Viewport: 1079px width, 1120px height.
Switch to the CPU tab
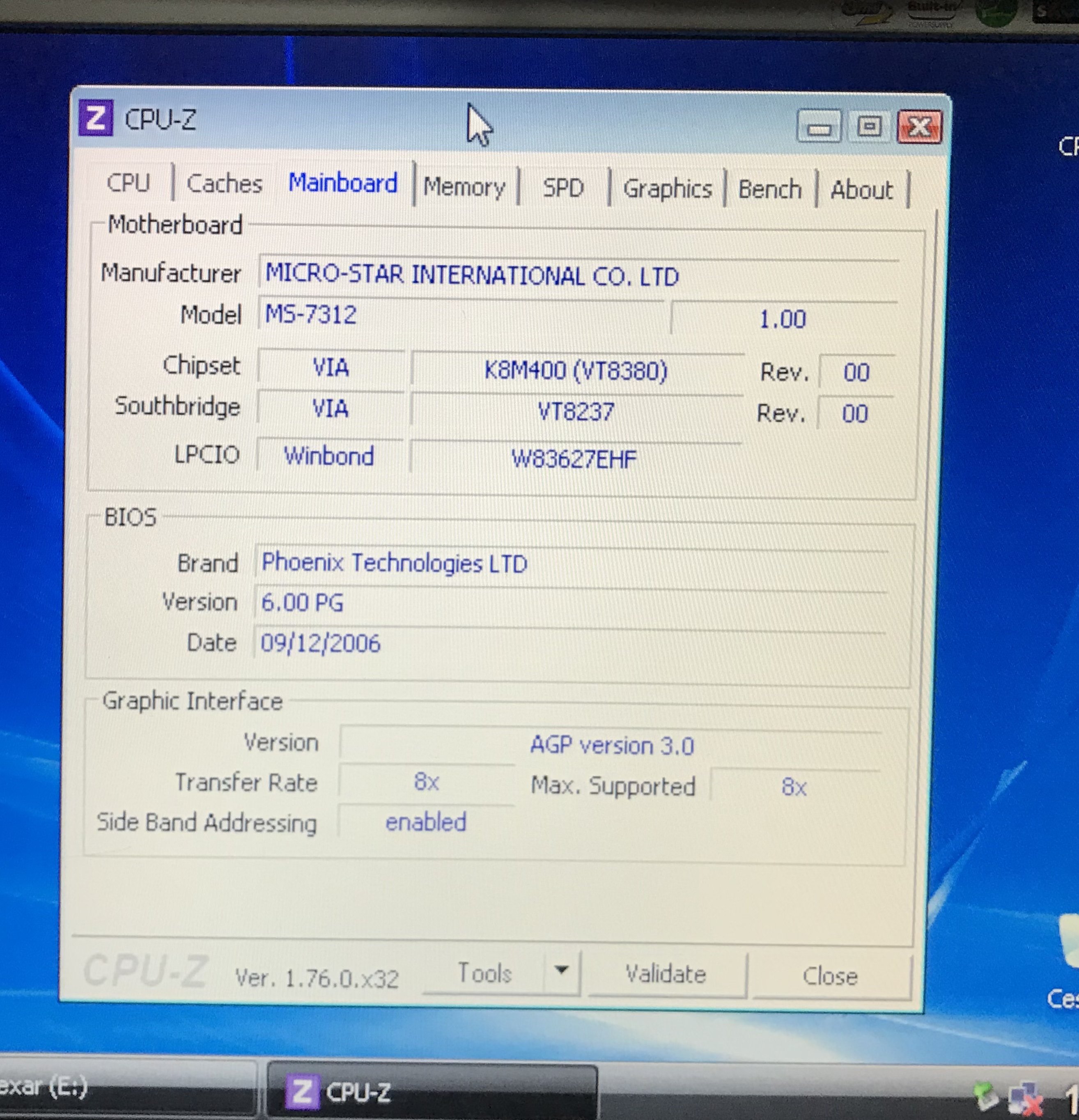point(128,183)
